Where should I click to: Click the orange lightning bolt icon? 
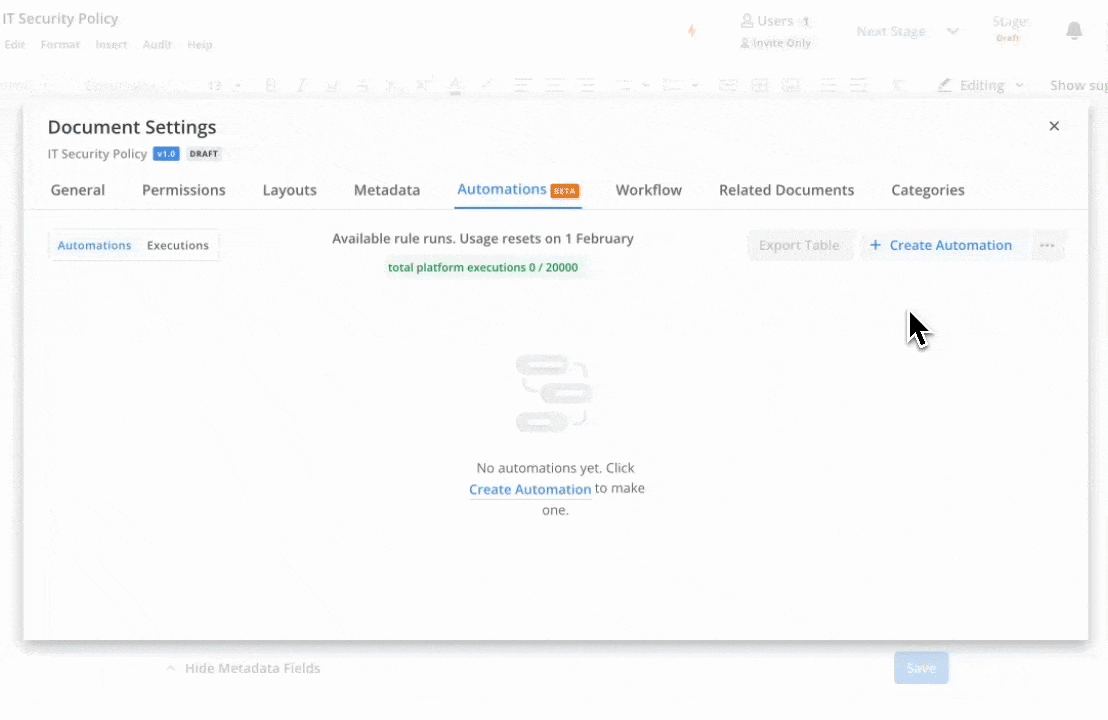(x=691, y=31)
